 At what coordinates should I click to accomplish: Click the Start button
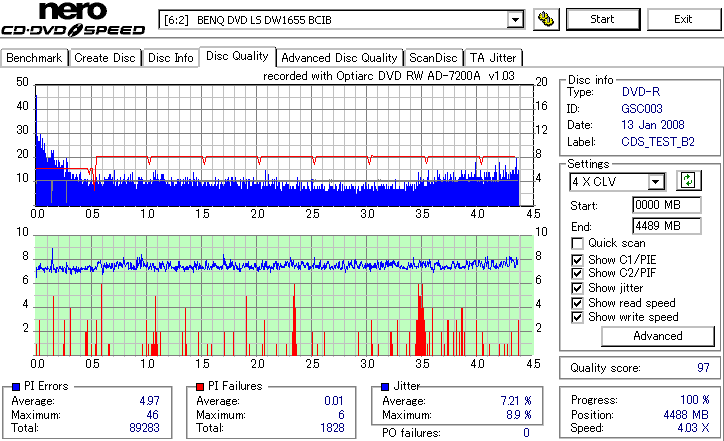pos(603,19)
